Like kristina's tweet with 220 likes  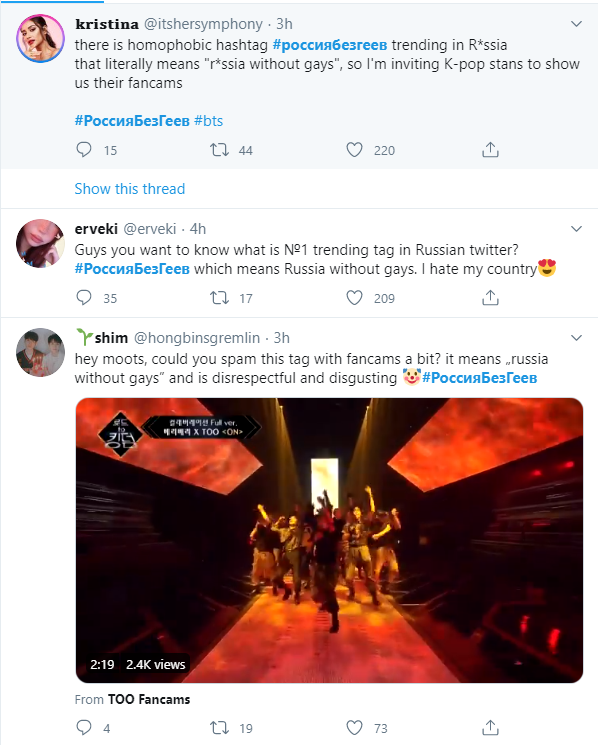click(354, 150)
